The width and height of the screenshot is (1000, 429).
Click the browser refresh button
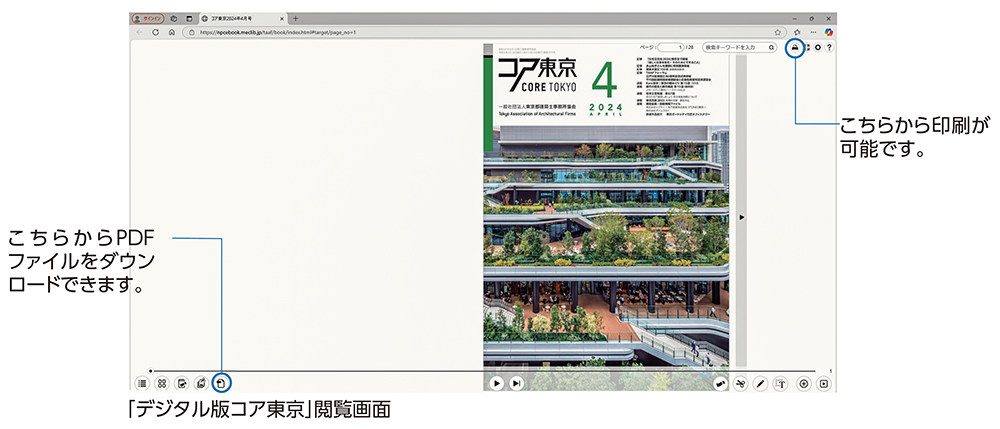click(x=156, y=32)
